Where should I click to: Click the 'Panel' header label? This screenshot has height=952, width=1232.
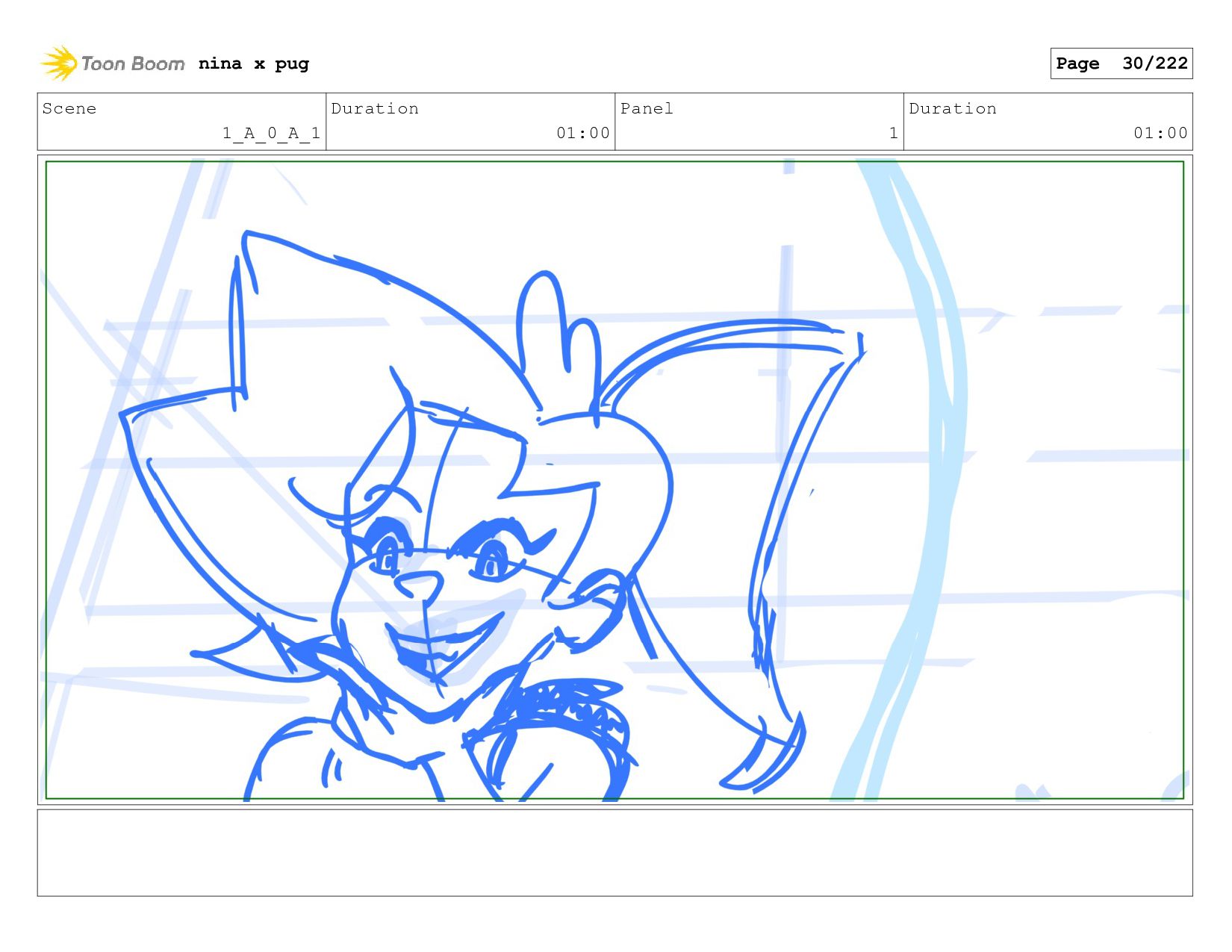pyautogui.click(x=647, y=108)
